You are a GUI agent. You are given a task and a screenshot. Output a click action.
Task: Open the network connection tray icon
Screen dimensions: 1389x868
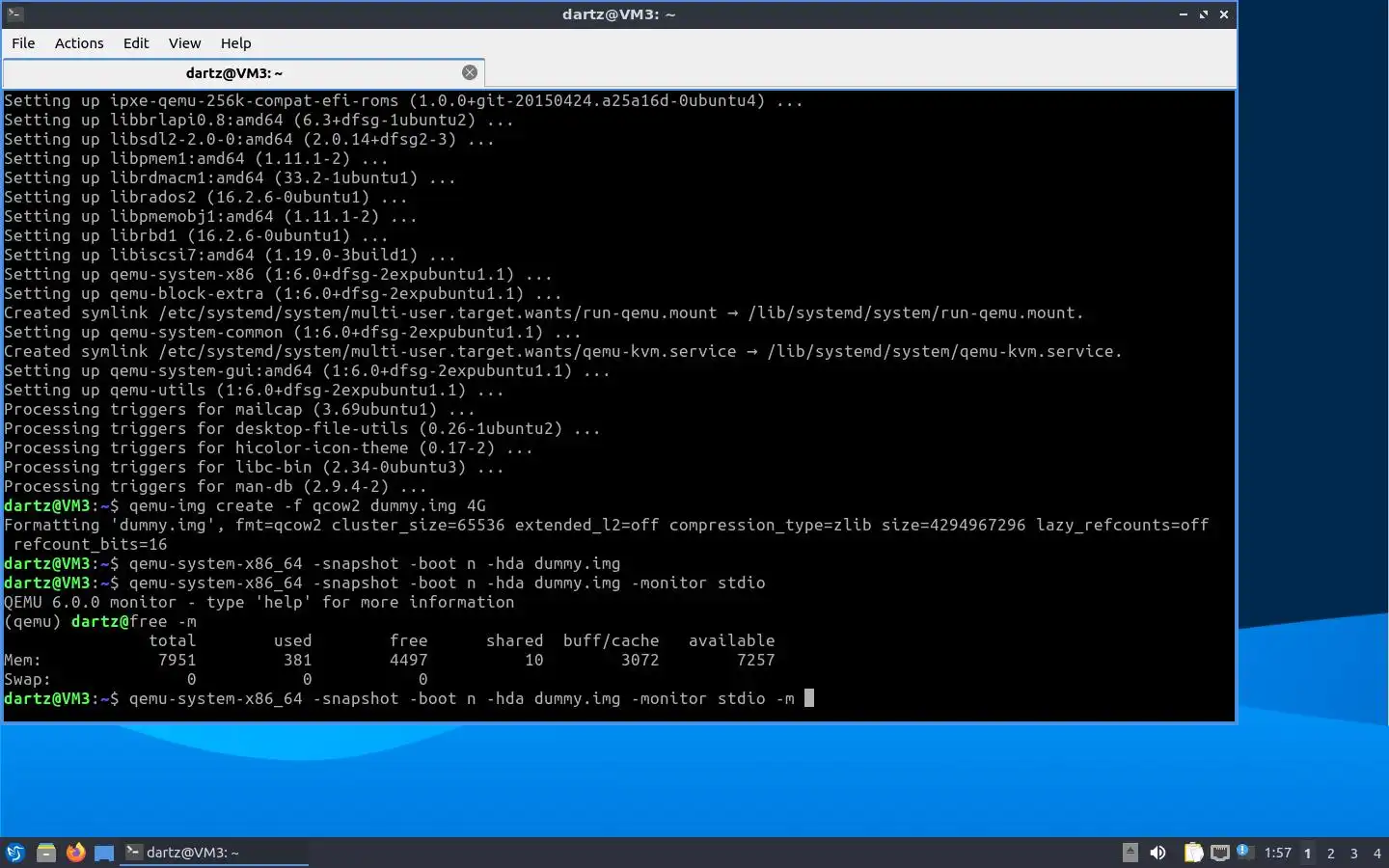point(1220,853)
